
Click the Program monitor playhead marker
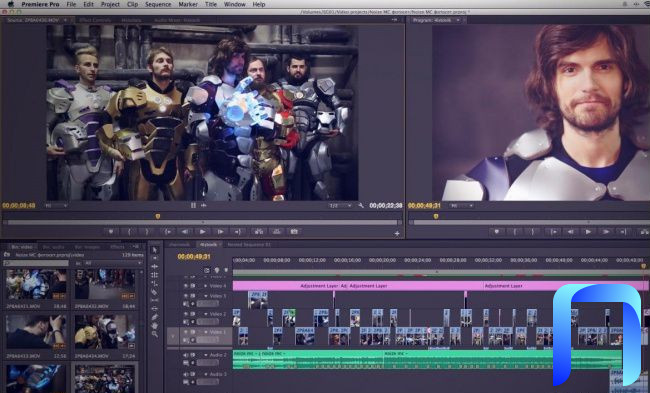click(x=436, y=216)
